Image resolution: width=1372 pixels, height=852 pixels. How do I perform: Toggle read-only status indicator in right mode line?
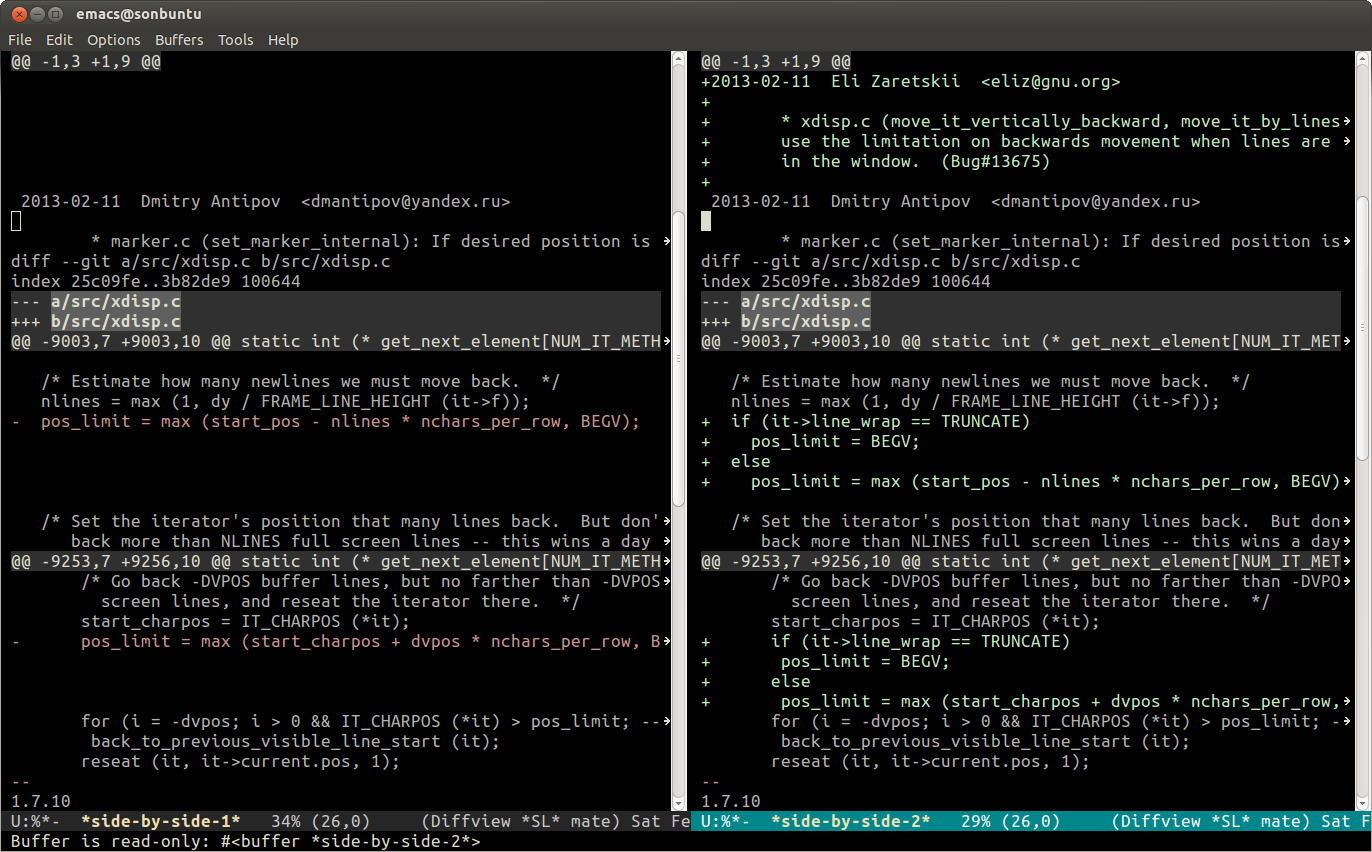pyautogui.click(x=721, y=822)
